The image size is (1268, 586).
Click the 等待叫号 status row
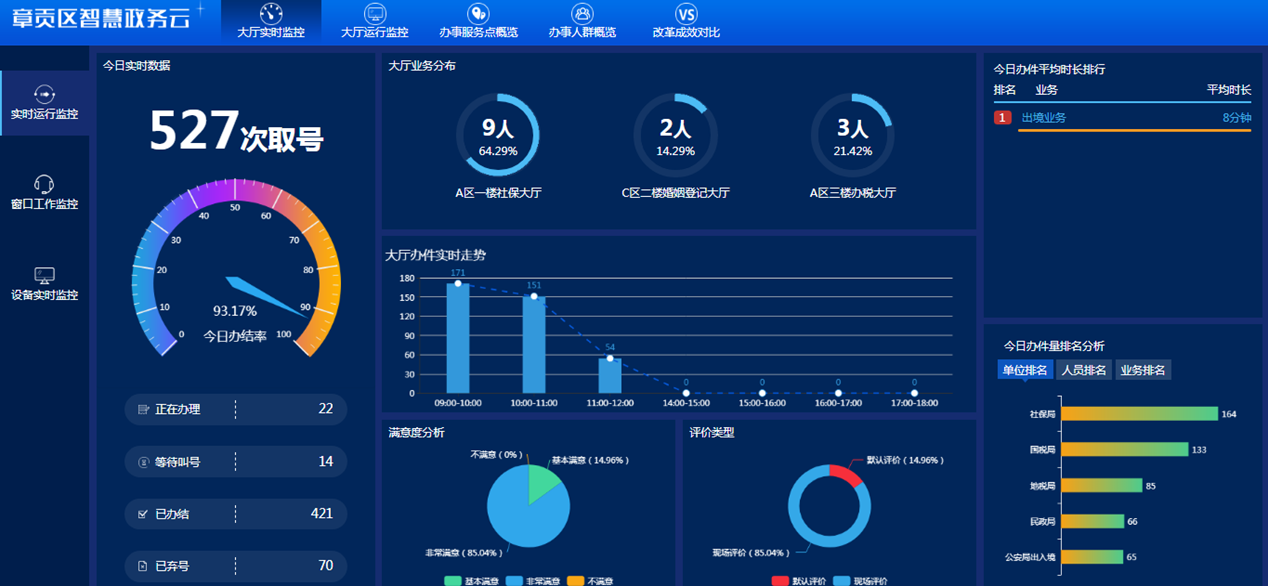[x=236, y=462]
